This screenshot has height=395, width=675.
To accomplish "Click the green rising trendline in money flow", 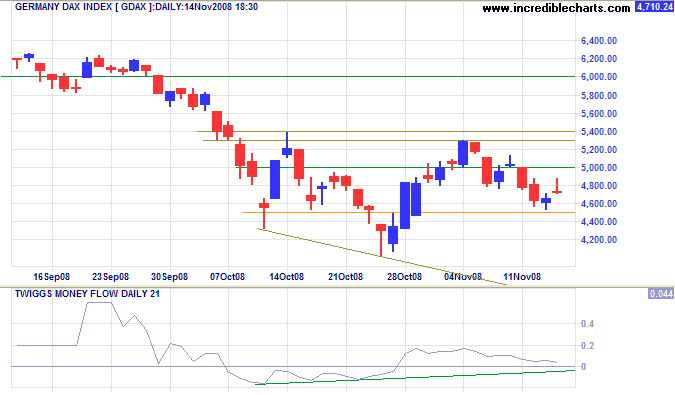I will tap(415, 377).
